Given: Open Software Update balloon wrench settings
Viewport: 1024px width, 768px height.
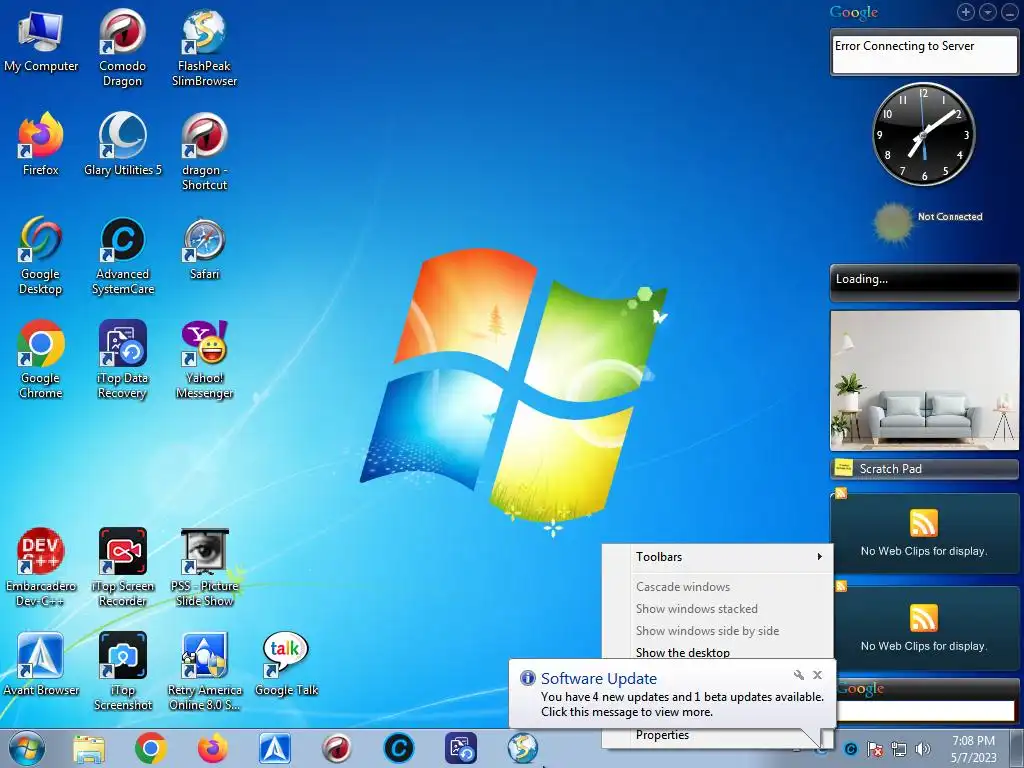Looking at the screenshot, I should [x=799, y=675].
